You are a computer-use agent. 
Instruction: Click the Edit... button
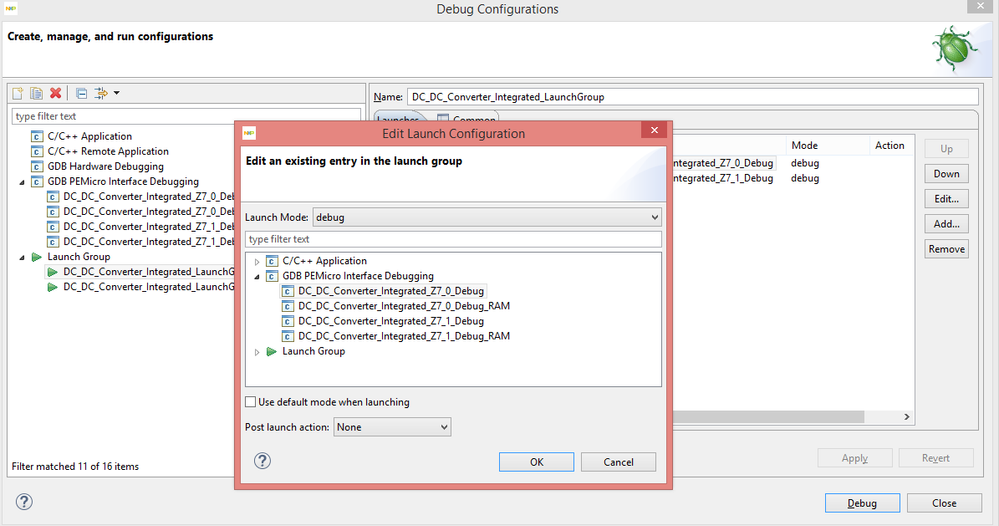point(947,199)
